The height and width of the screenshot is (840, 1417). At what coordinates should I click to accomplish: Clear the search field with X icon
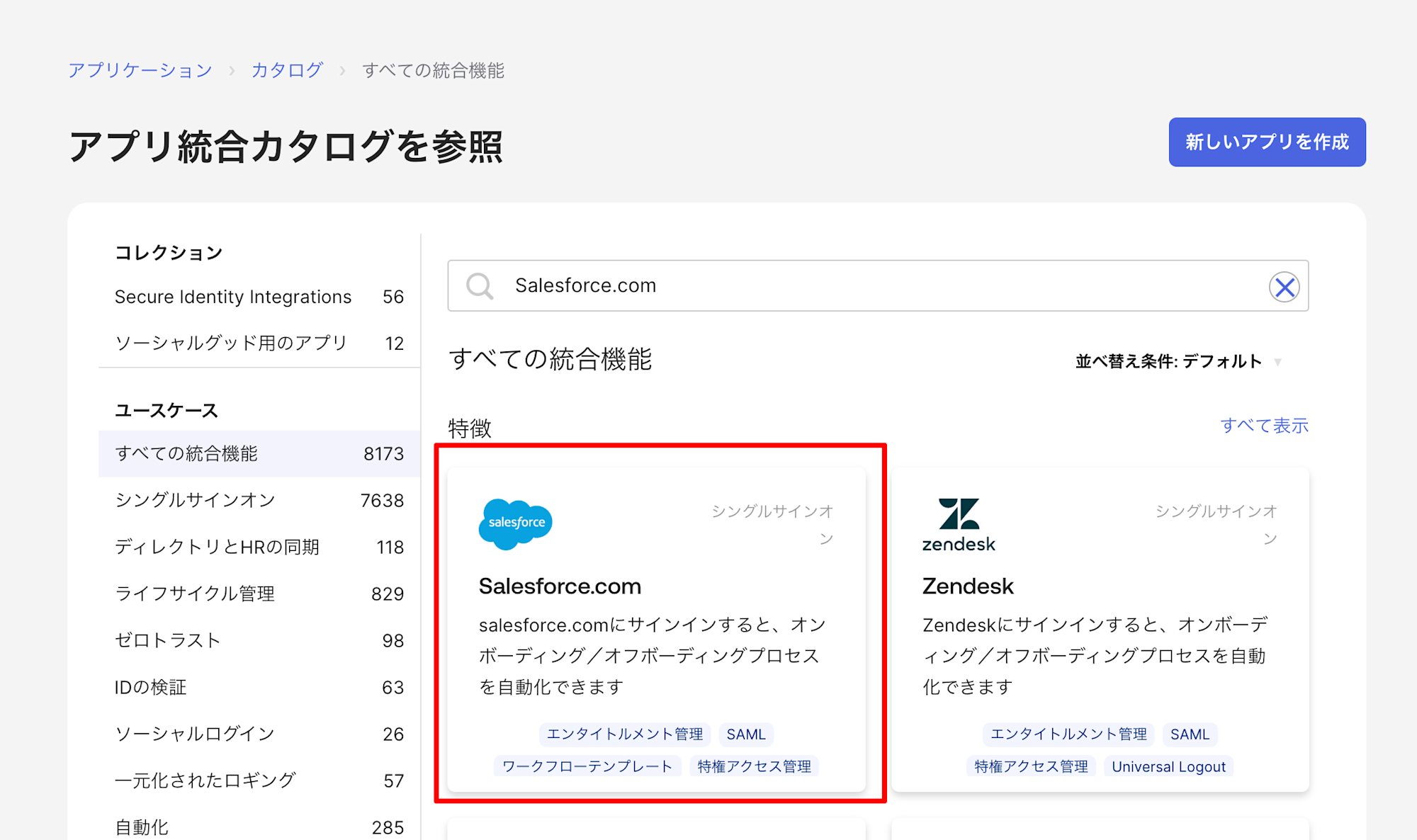click(x=1284, y=287)
